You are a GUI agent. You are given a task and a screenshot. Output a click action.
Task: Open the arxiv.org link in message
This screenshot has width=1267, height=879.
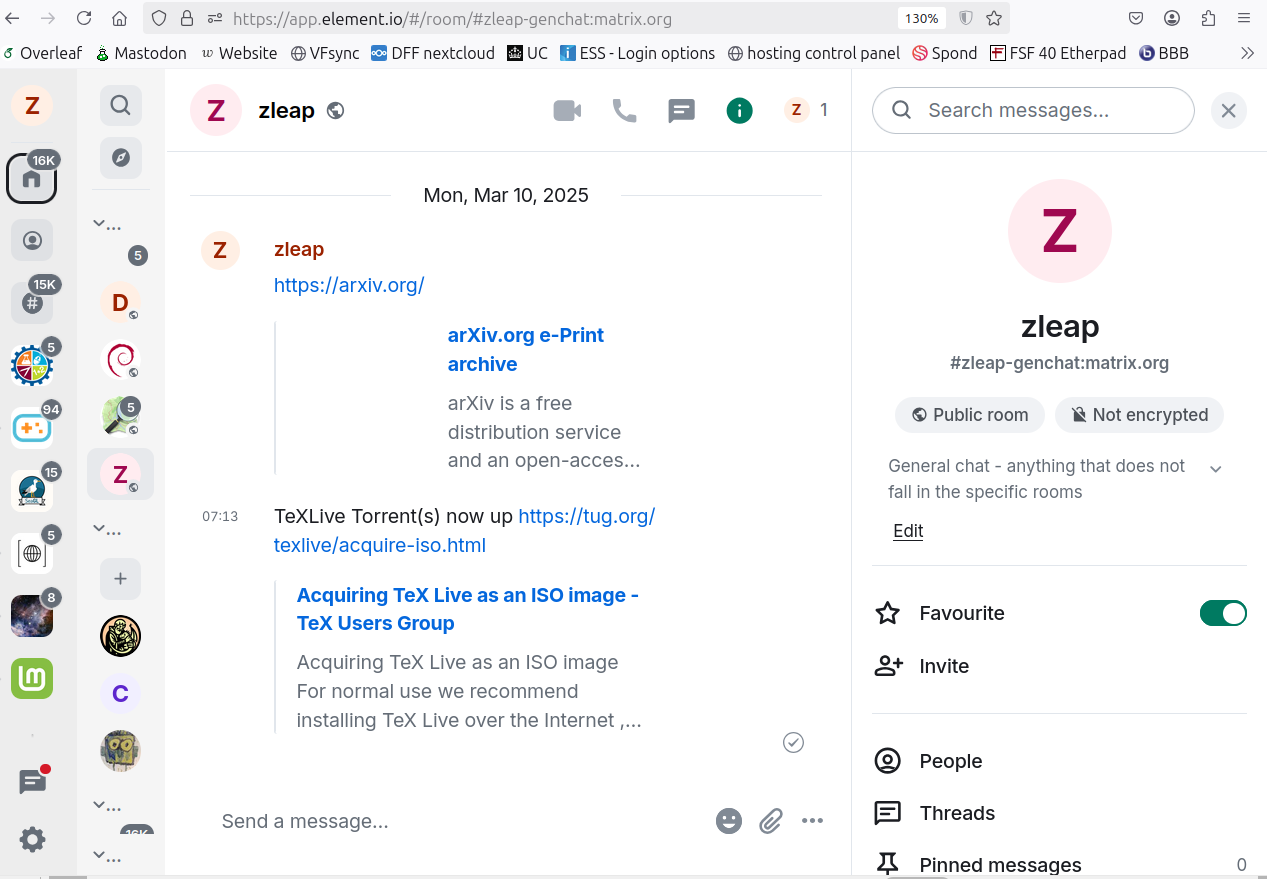pyautogui.click(x=349, y=285)
